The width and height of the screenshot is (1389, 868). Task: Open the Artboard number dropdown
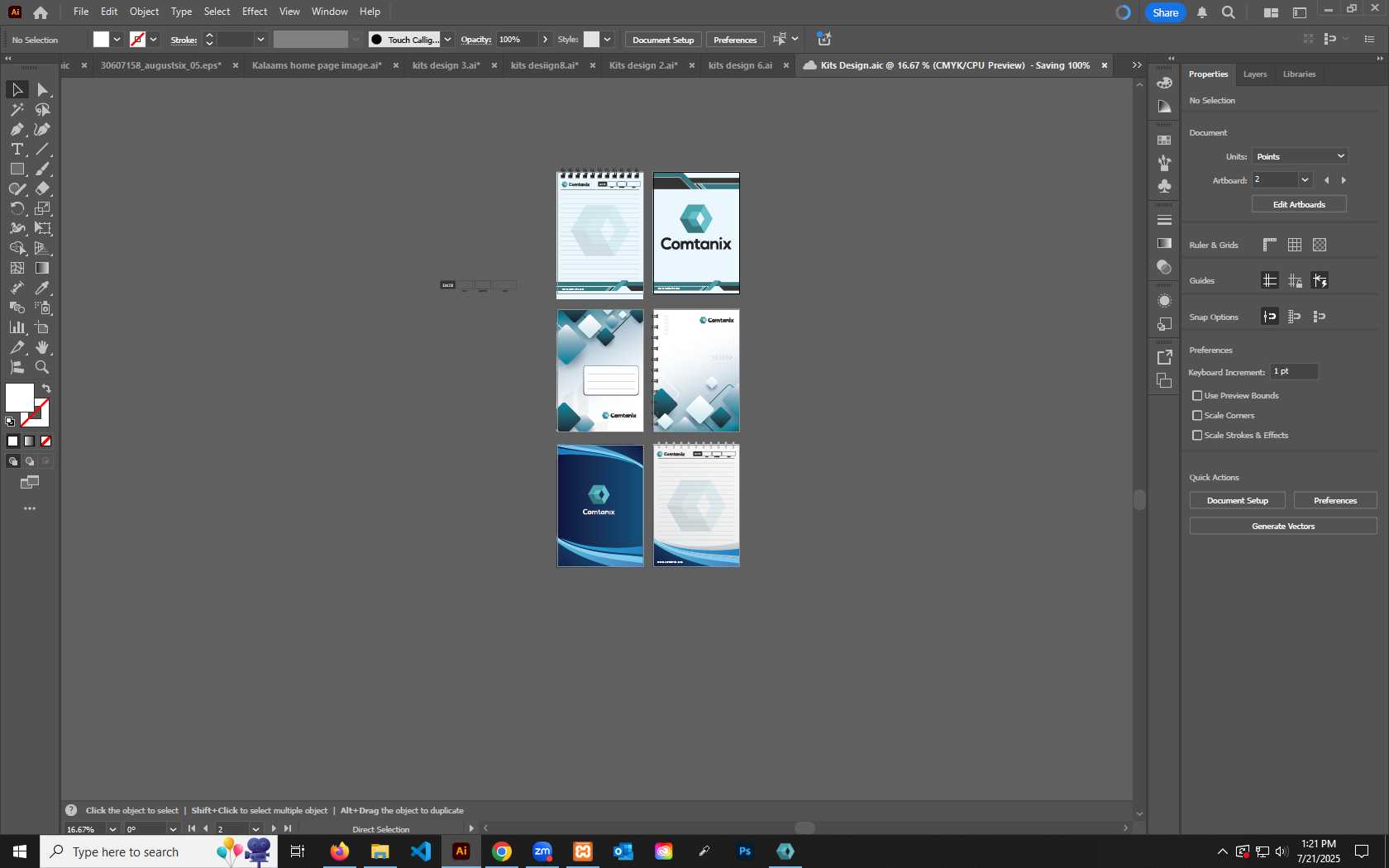[1305, 179]
